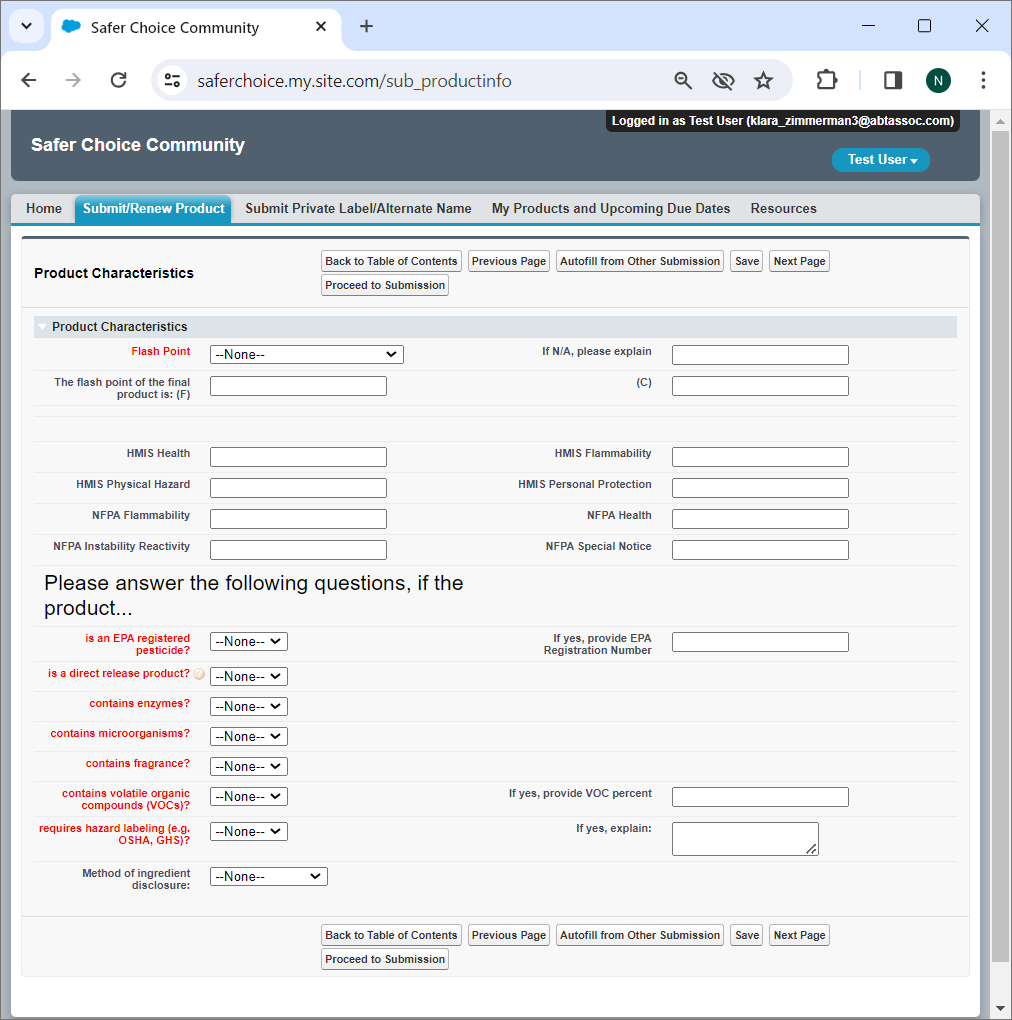Toggle the browser side panel icon
Screen dimensions: 1012x1020
pos(892,80)
